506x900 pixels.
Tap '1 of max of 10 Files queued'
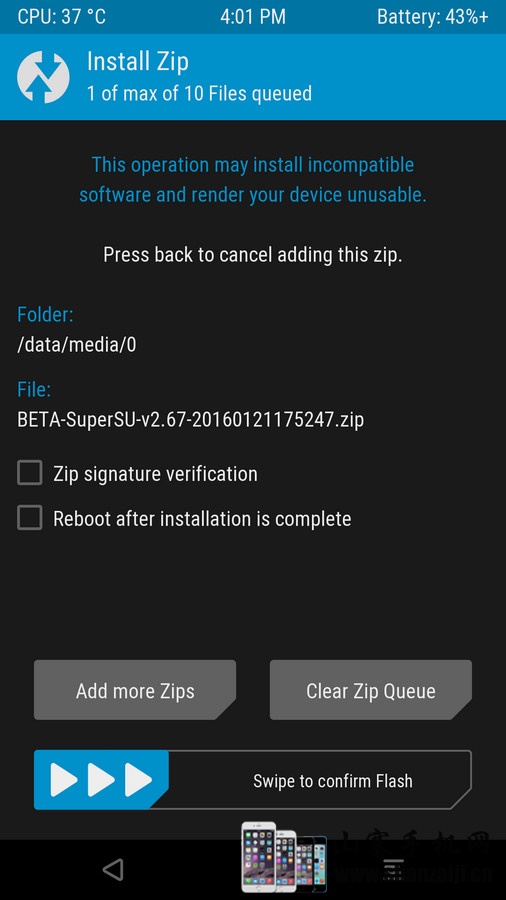199,93
